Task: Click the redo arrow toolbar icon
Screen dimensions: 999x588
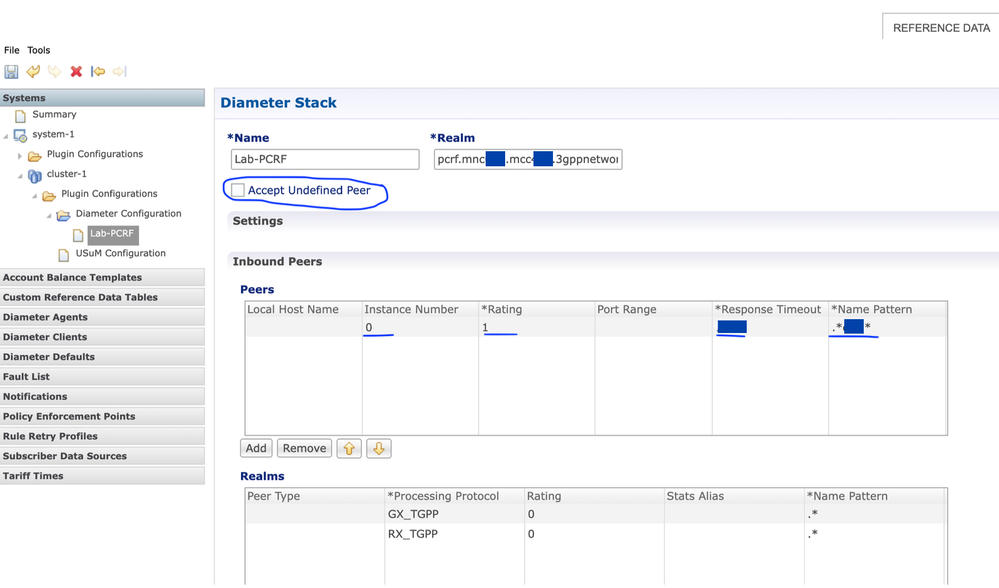Action: click(55, 71)
